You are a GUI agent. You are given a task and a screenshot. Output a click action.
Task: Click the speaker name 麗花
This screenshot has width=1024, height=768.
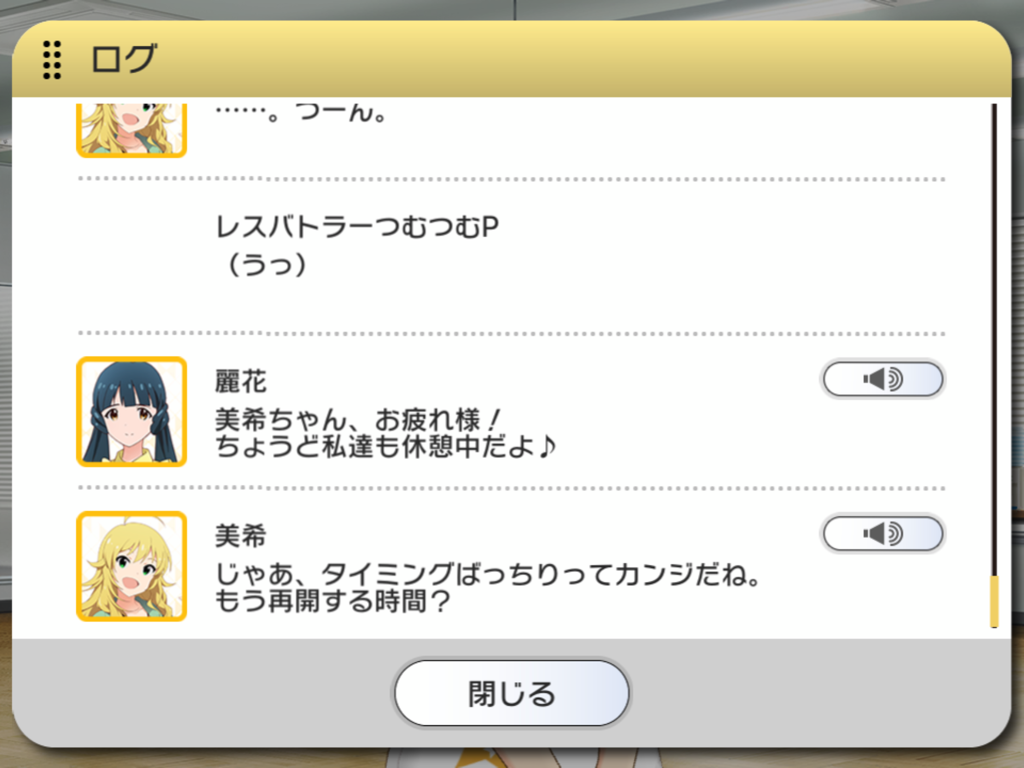241,381
